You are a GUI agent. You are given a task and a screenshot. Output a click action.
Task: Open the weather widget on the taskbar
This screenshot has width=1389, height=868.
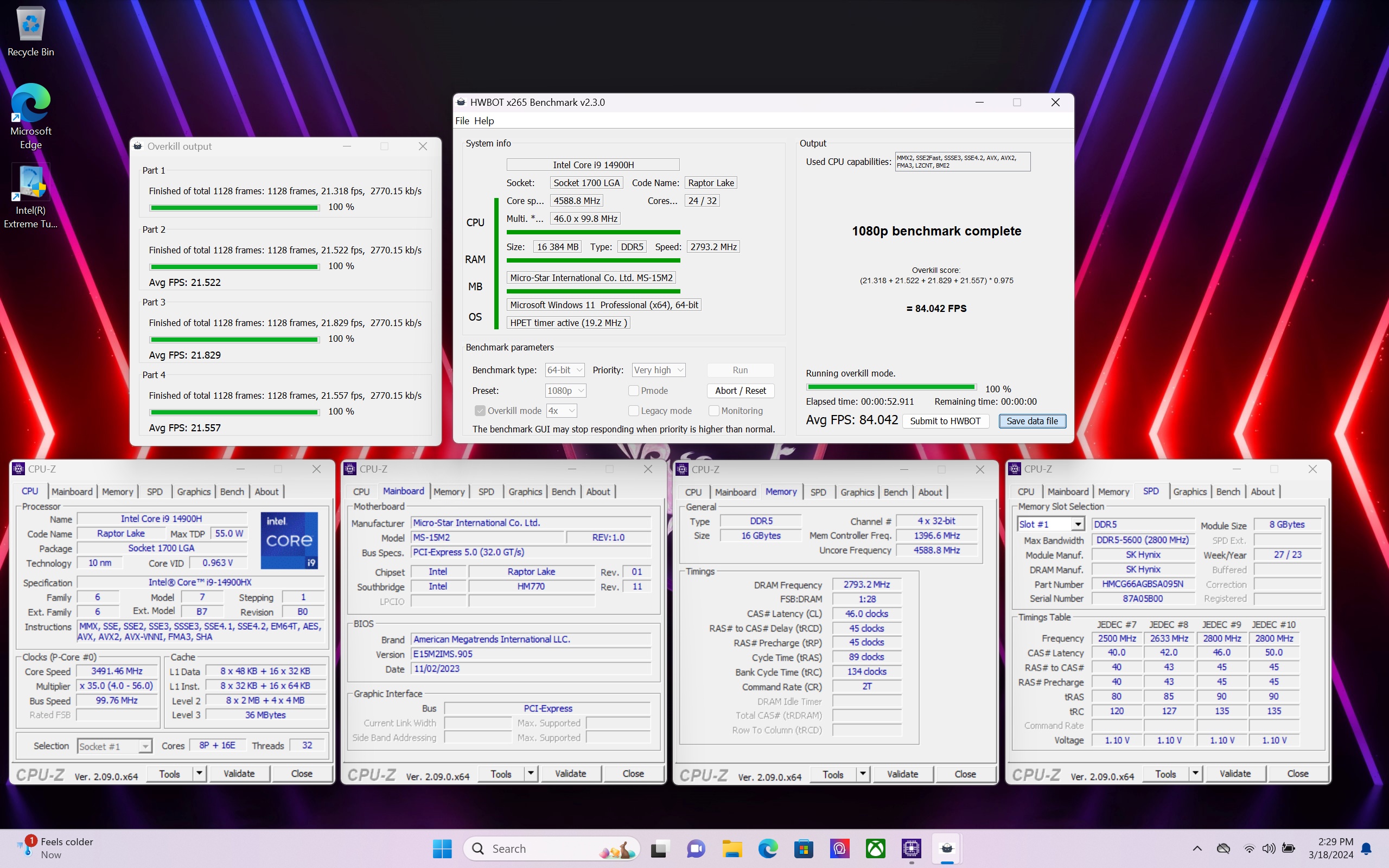[x=54, y=848]
